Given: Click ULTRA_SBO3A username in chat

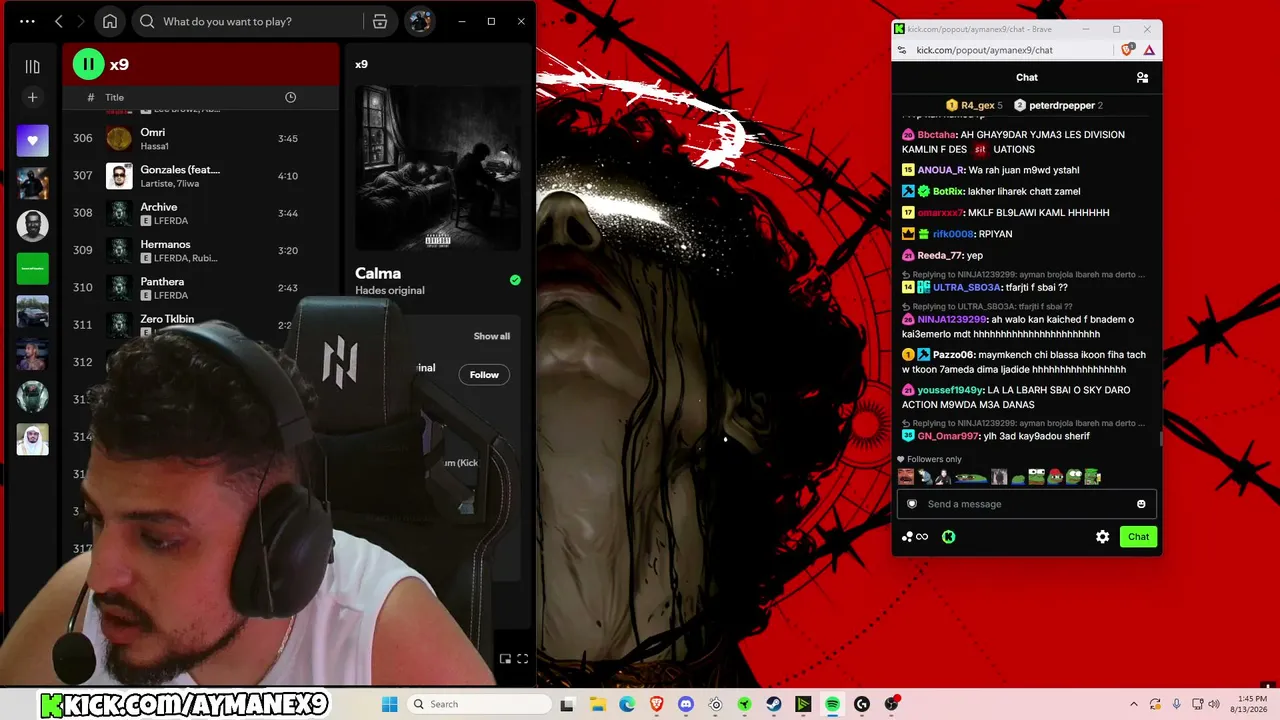Looking at the screenshot, I should pyautogui.click(x=967, y=288).
